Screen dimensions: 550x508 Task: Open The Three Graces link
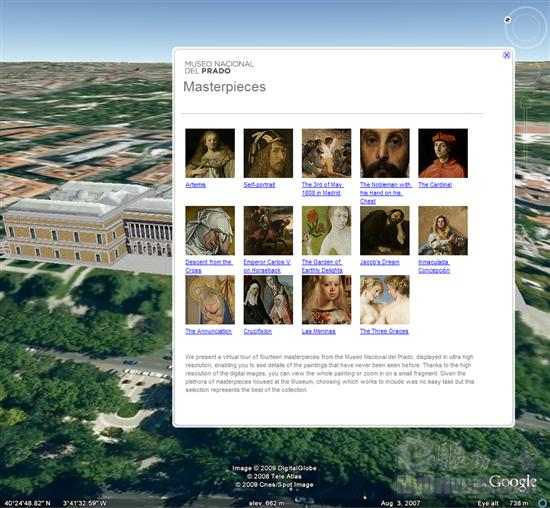tap(384, 332)
